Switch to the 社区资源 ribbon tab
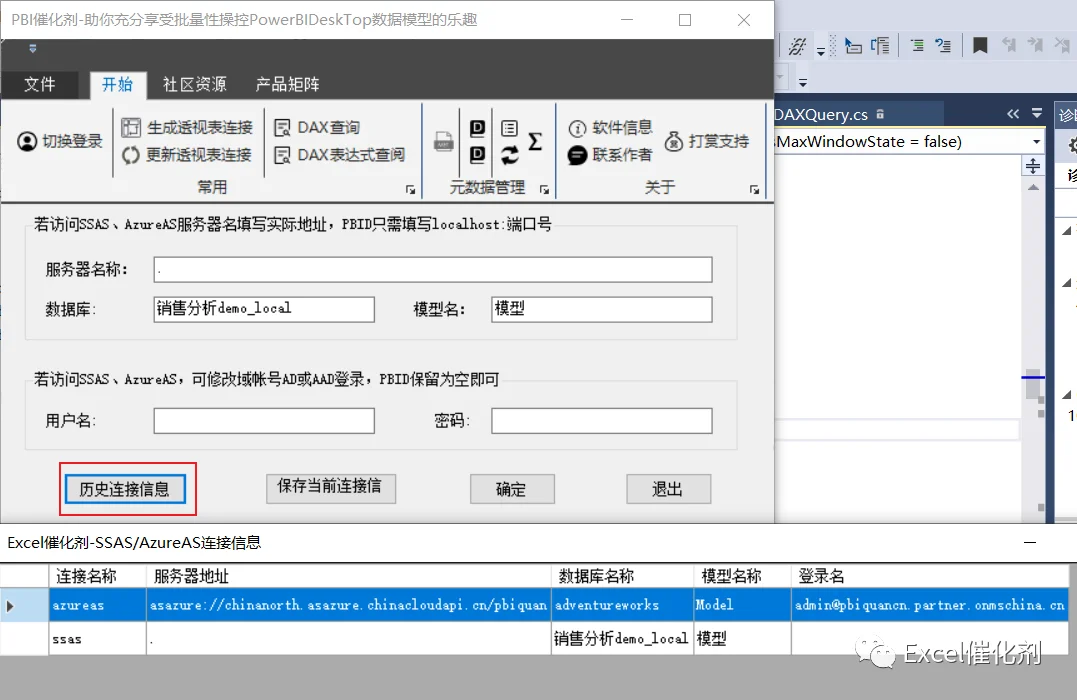The width and height of the screenshot is (1077, 700). (194, 84)
